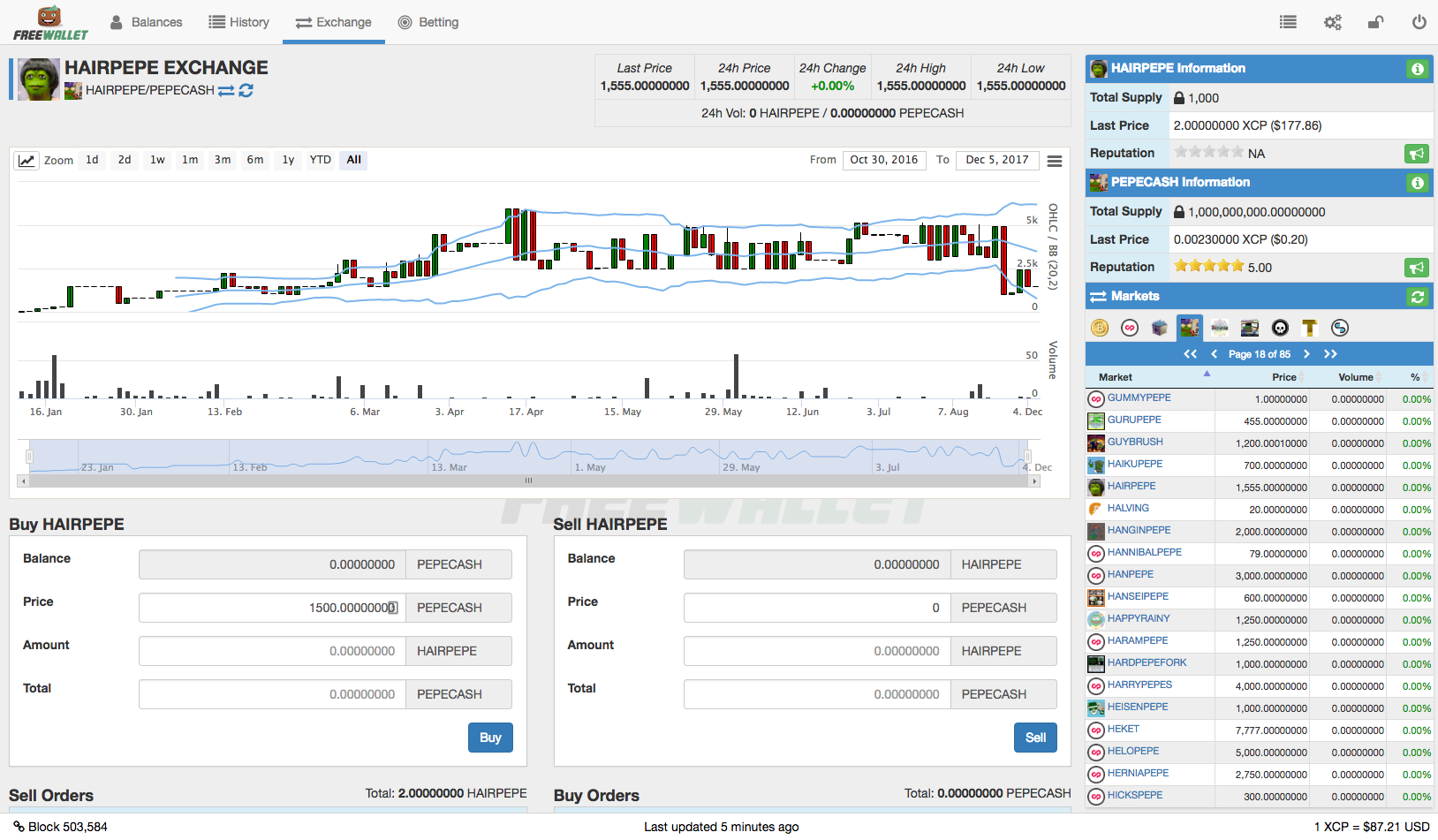The height and width of the screenshot is (840, 1438).
Task: Jump to last markets page
Action: pyautogui.click(x=1330, y=354)
